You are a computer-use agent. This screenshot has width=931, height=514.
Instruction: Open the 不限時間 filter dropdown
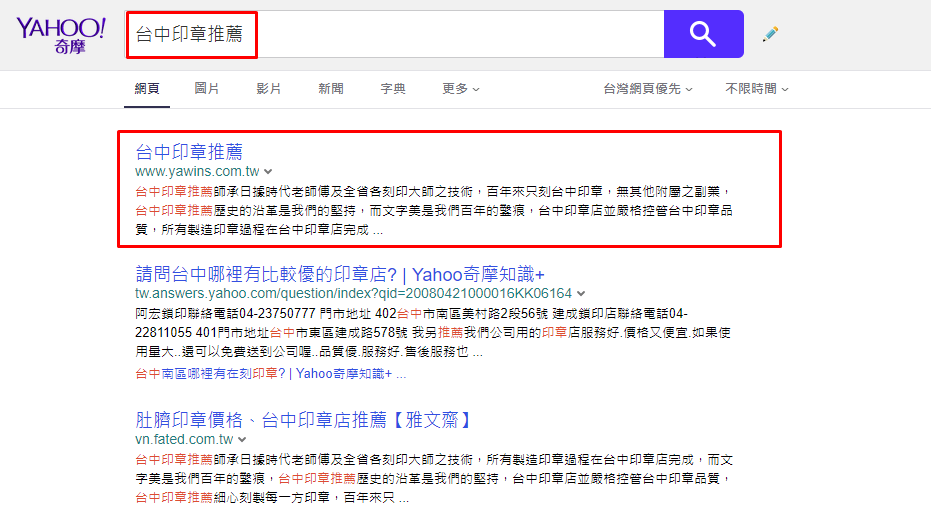(x=757, y=89)
